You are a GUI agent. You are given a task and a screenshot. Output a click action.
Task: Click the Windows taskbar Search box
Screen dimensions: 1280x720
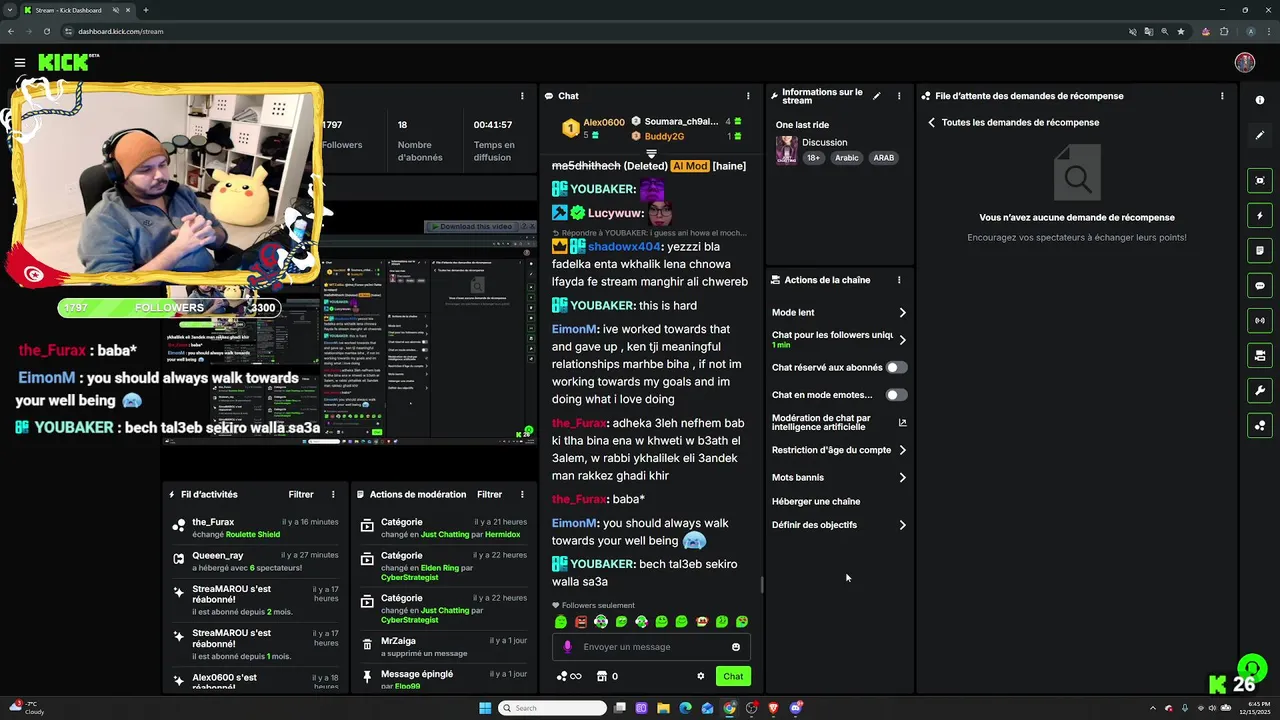click(x=552, y=708)
